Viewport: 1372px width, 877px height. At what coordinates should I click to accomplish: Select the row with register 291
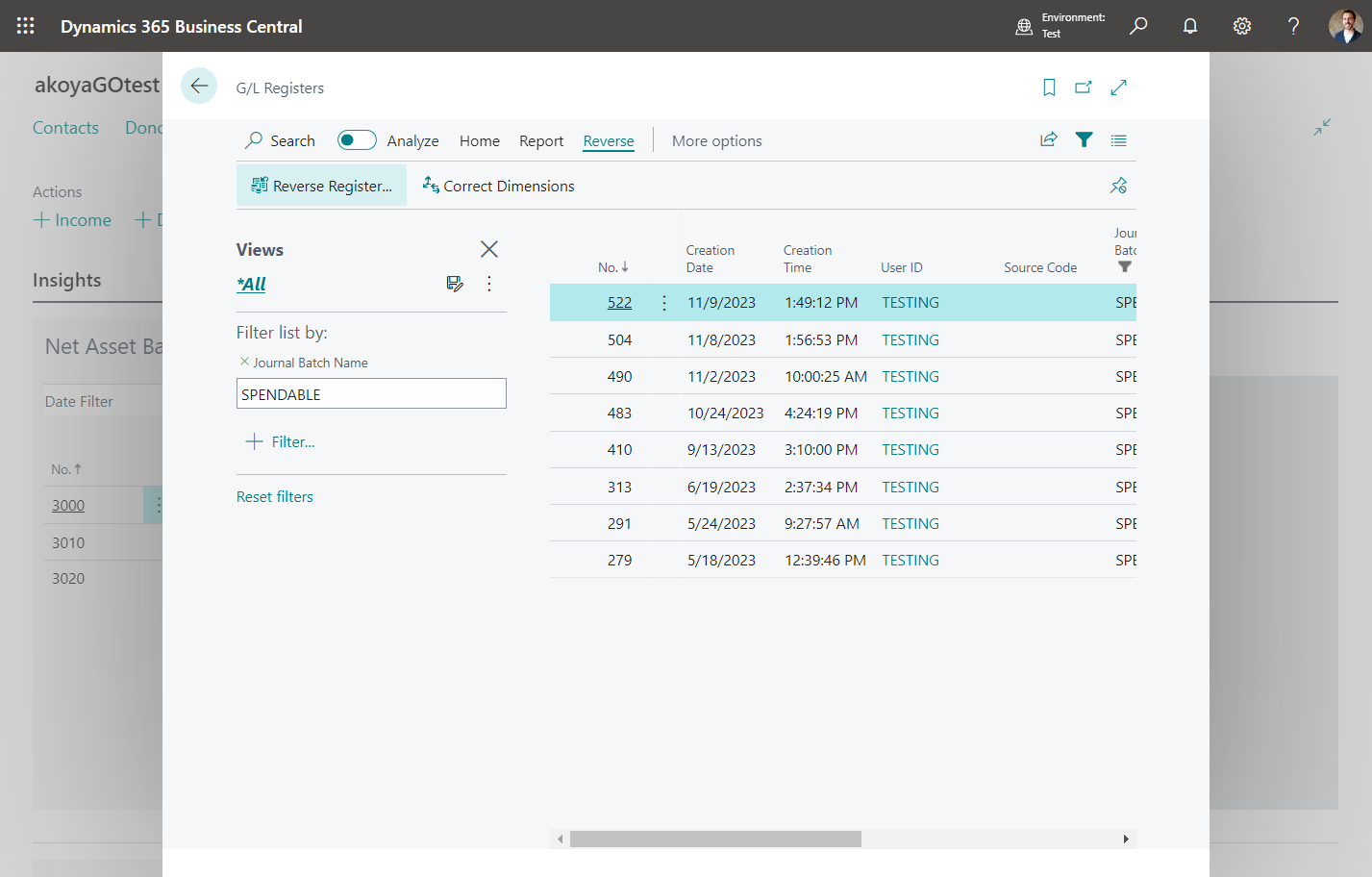point(842,523)
